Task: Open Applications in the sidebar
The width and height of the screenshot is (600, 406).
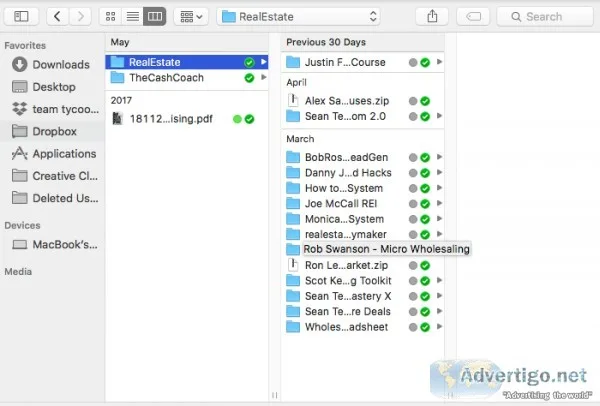Action: pyautogui.click(x=54, y=153)
